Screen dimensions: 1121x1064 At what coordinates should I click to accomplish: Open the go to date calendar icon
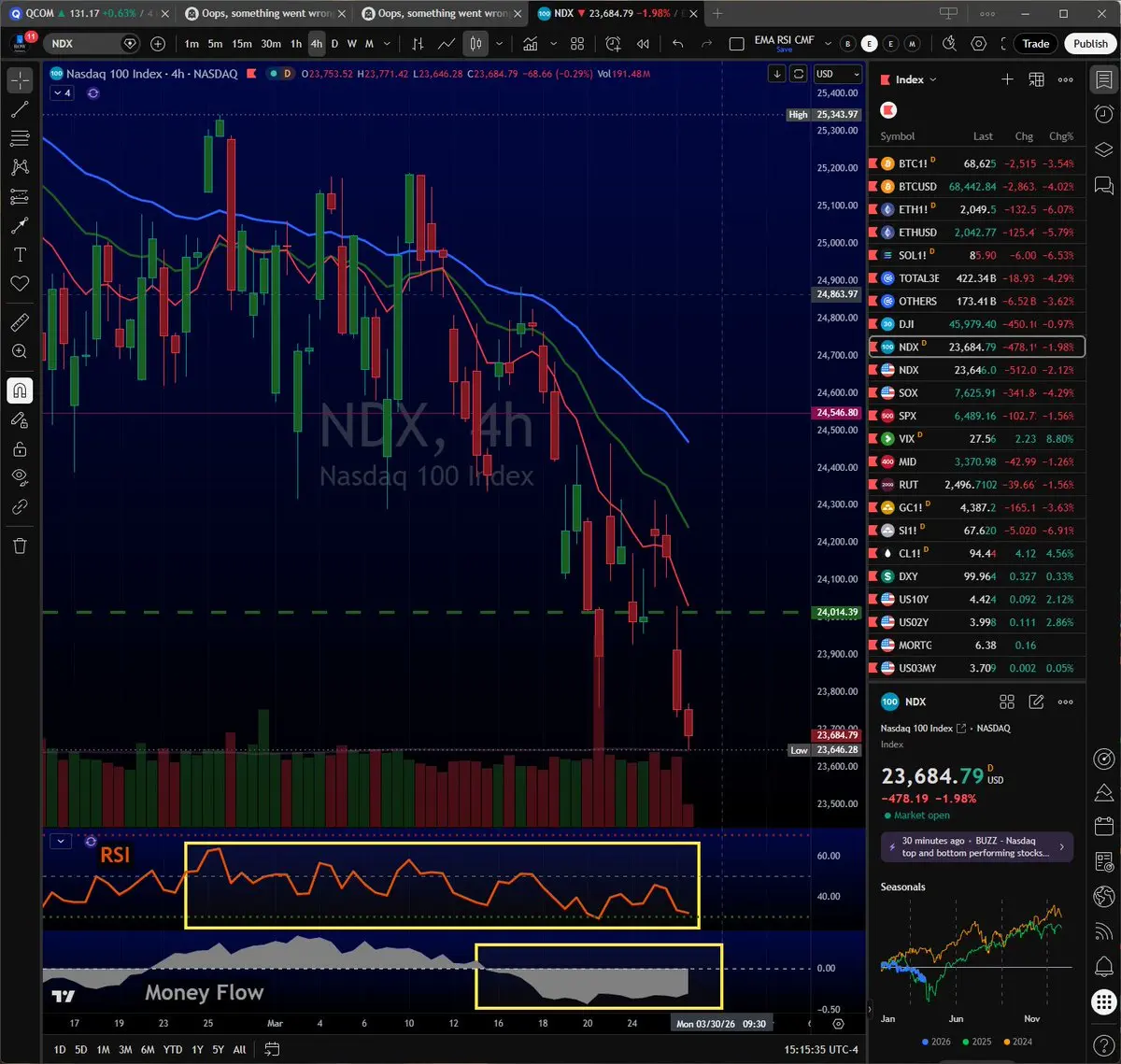[x=272, y=1049]
